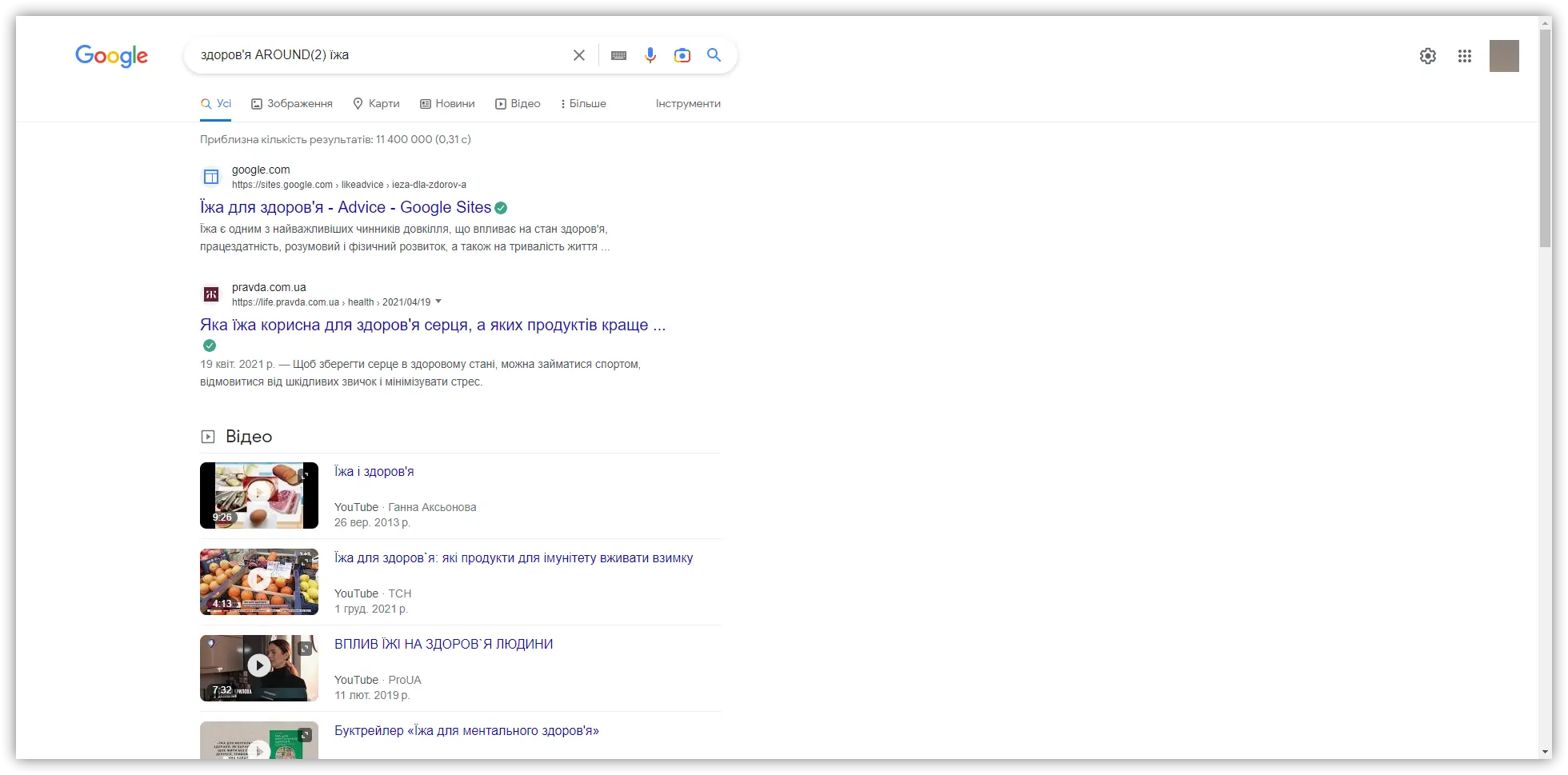Click 'YouTube · Ганна Аксьонова' source text
Image resolution: width=1568 pixels, height=775 pixels.
coord(405,507)
